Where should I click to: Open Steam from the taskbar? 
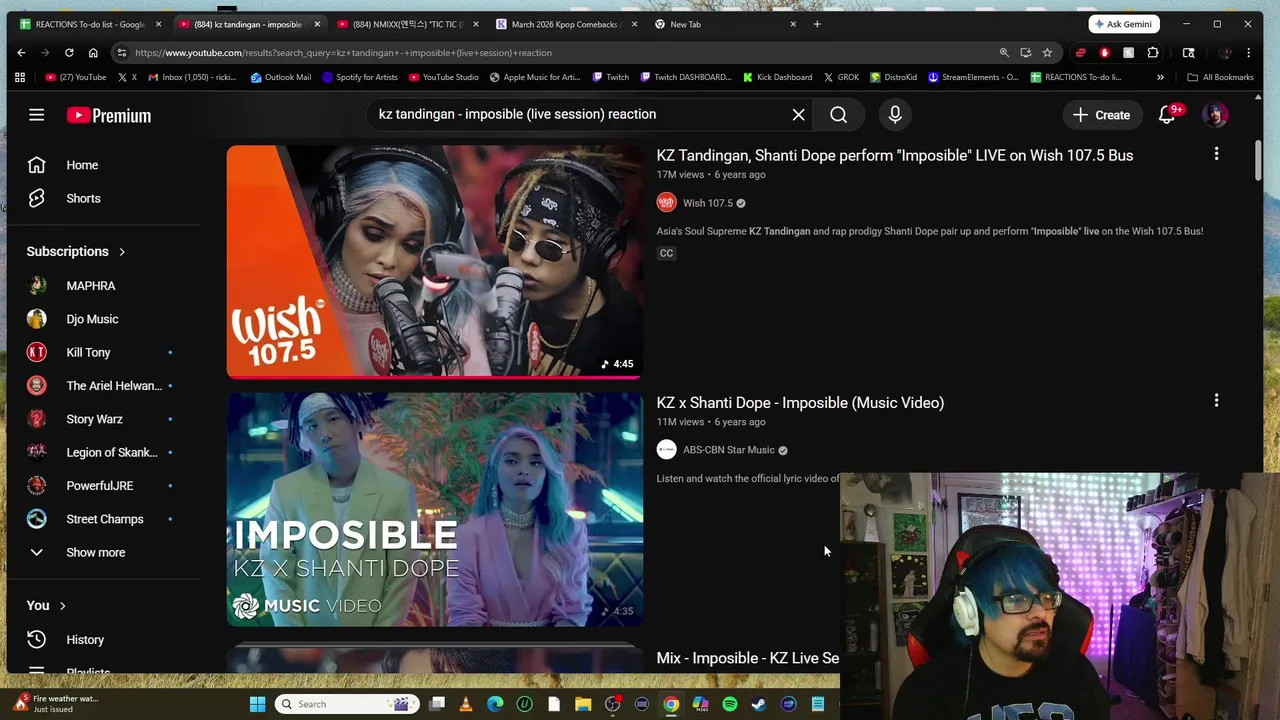[759, 704]
